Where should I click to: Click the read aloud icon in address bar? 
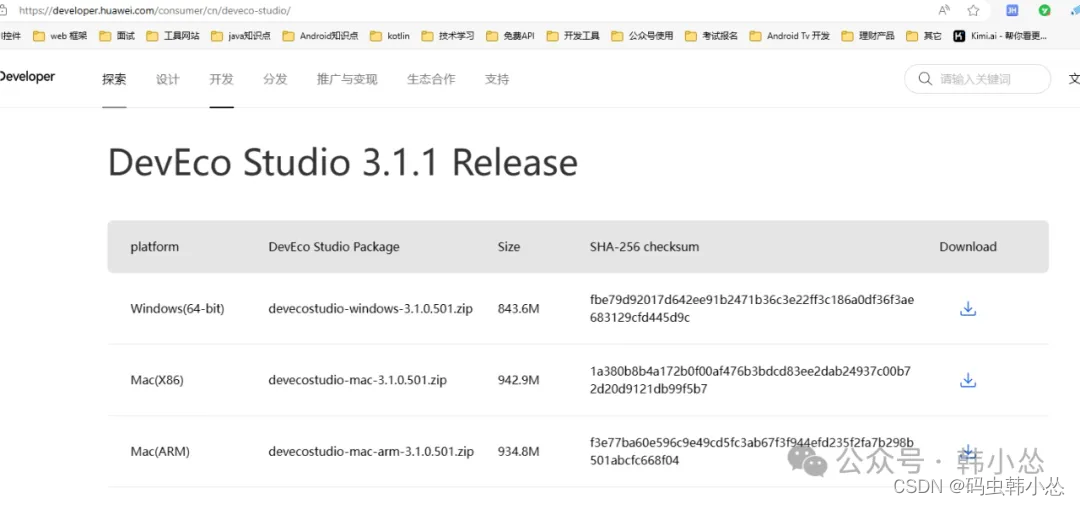tap(944, 10)
